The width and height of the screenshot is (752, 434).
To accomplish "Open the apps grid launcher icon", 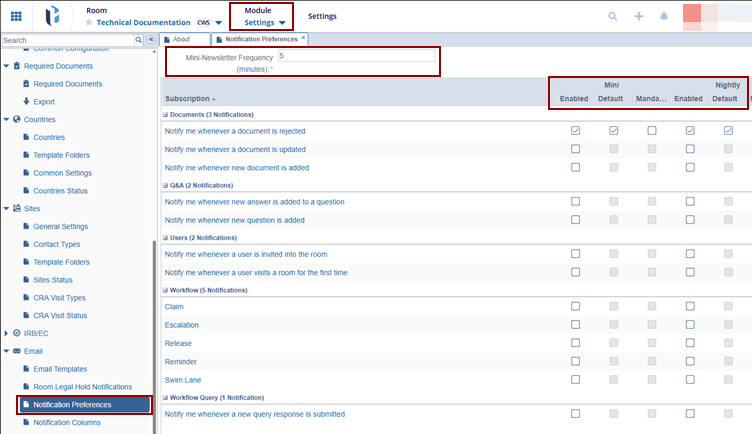I will [16, 16].
